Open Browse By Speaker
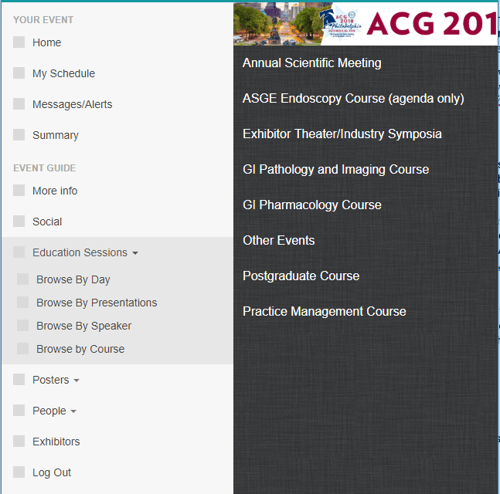500x494 pixels. tap(84, 326)
